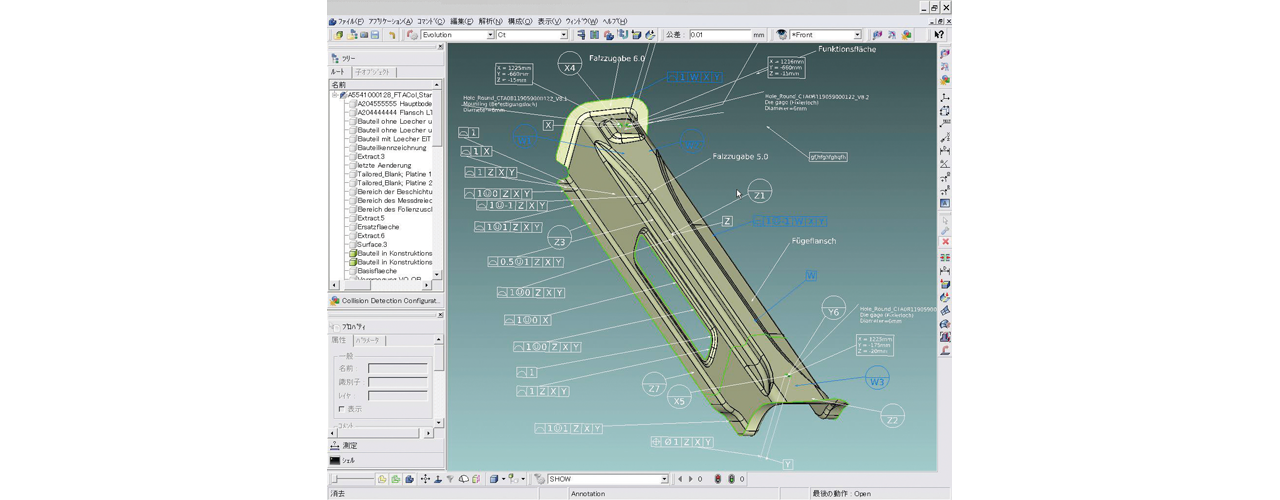Select Basisflaeche tree item
The width and height of the screenshot is (1280, 500).
point(377,271)
